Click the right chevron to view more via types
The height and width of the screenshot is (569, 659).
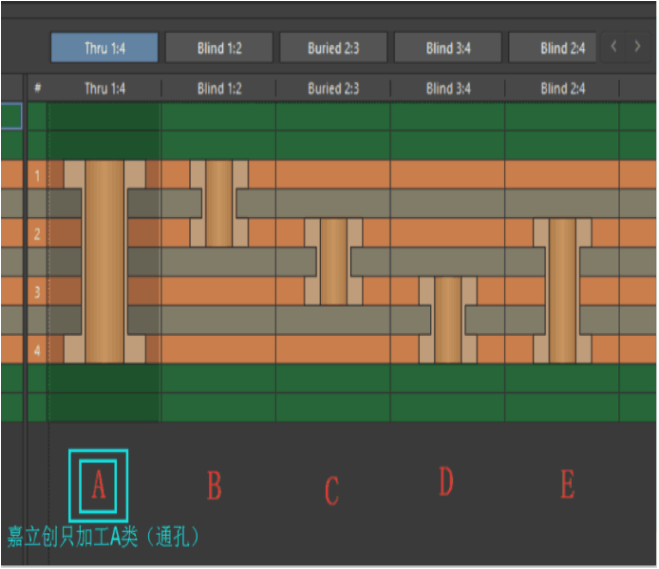(637, 46)
